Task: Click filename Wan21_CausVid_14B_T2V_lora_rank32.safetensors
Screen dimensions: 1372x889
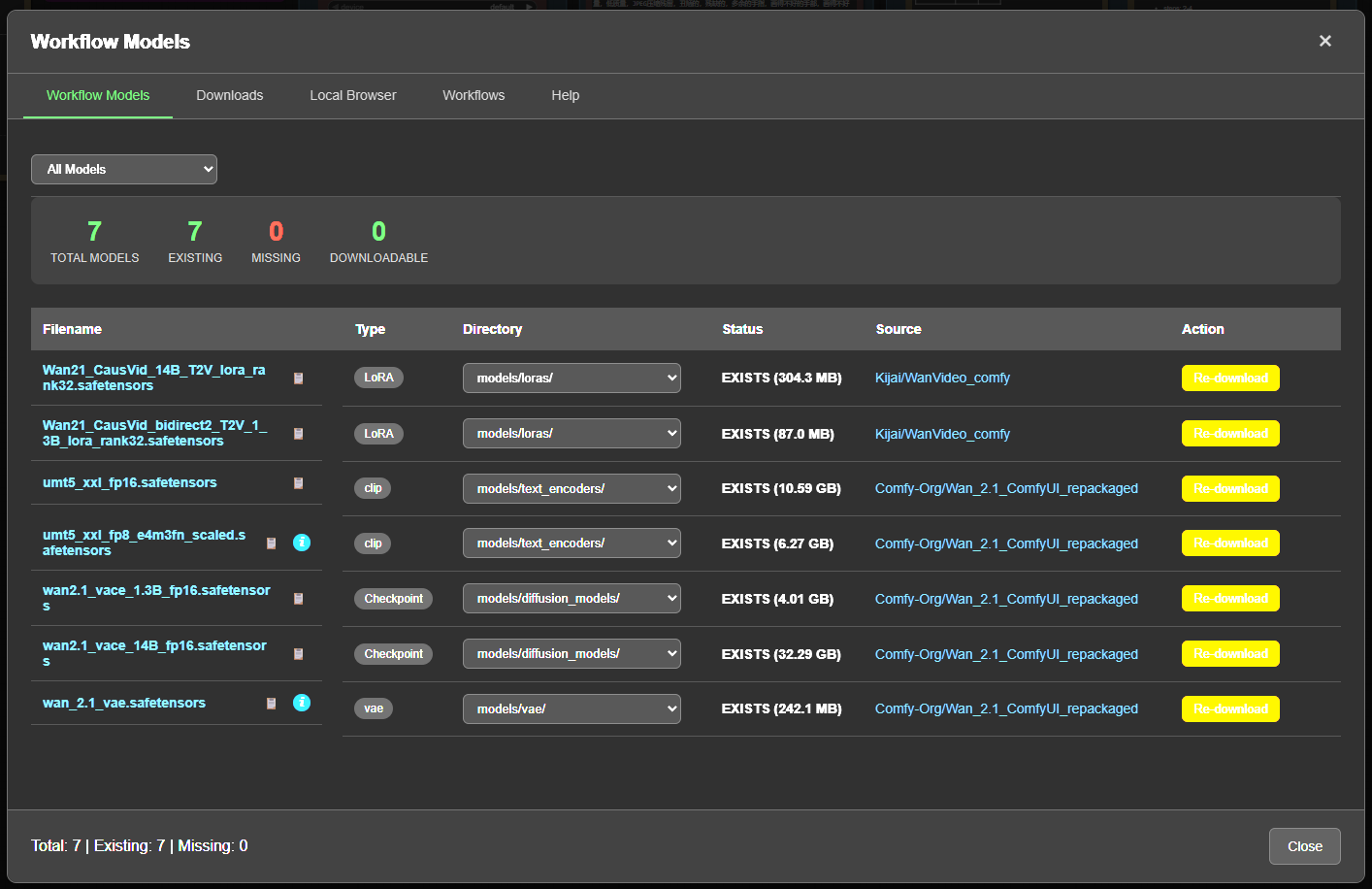Action: tap(154, 378)
